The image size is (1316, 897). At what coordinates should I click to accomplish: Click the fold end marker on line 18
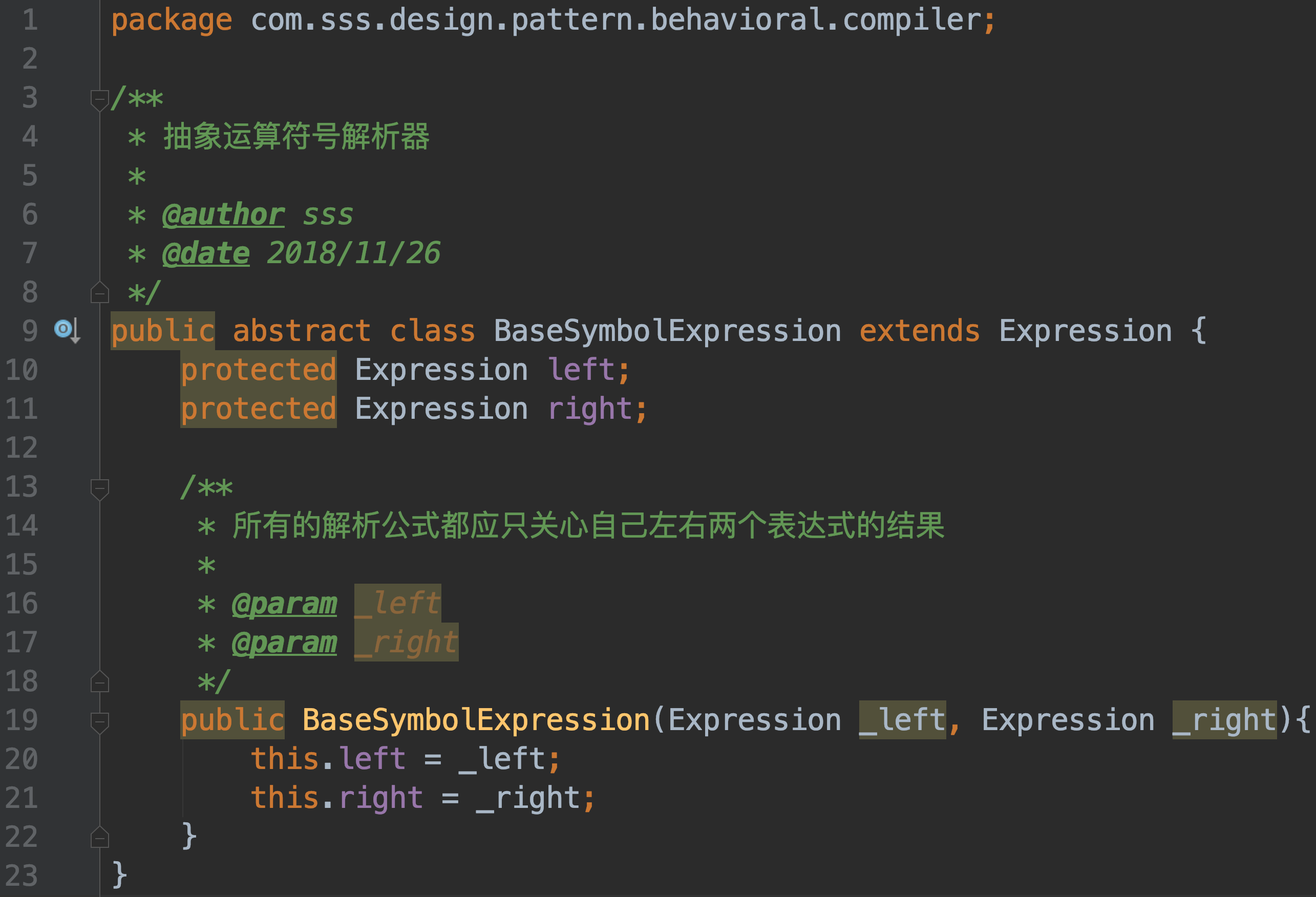point(100,682)
